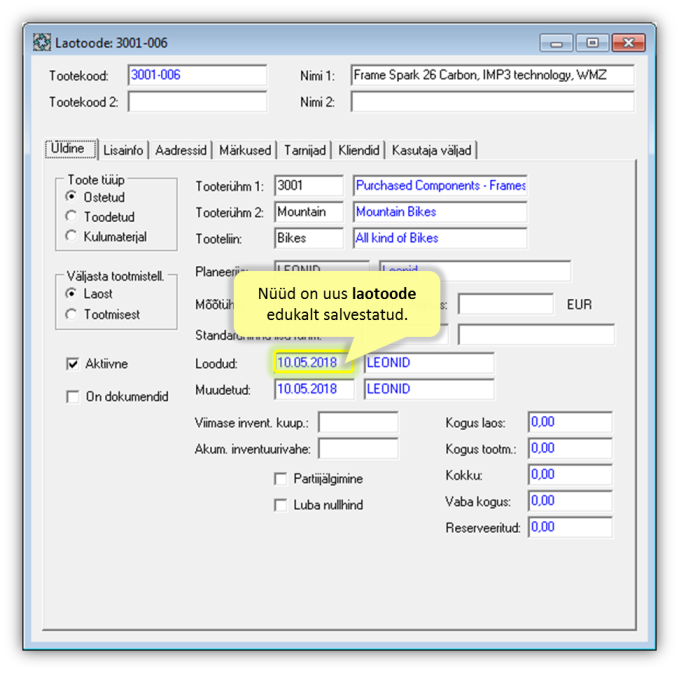Screen dimensions: 679x673
Task: Click the Loodud user field LEONID
Action: (429, 363)
